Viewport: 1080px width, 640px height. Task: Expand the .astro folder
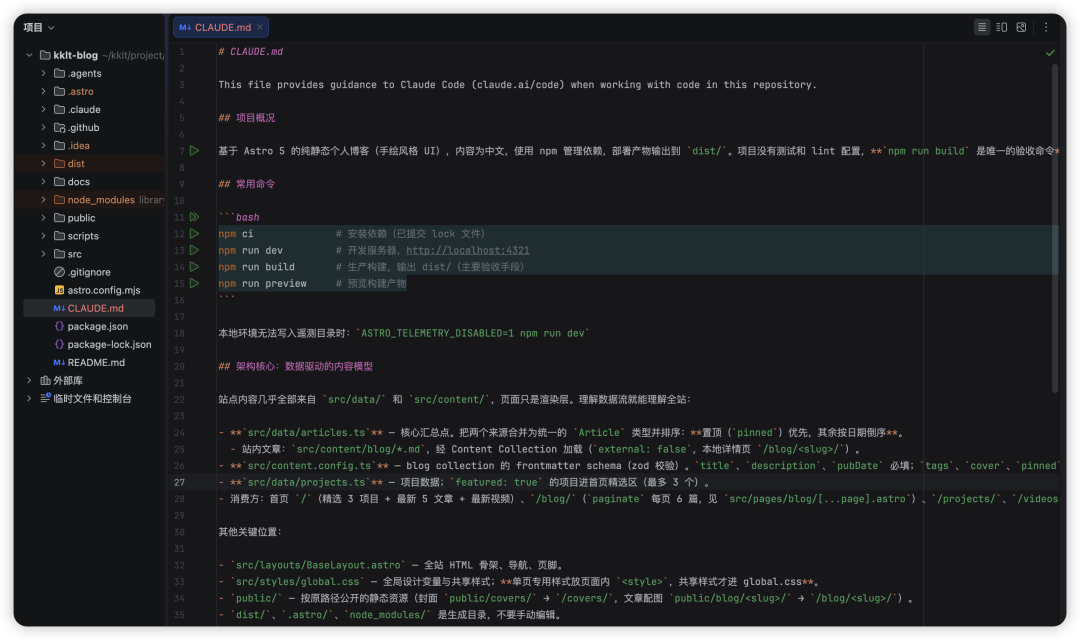pos(43,91)
